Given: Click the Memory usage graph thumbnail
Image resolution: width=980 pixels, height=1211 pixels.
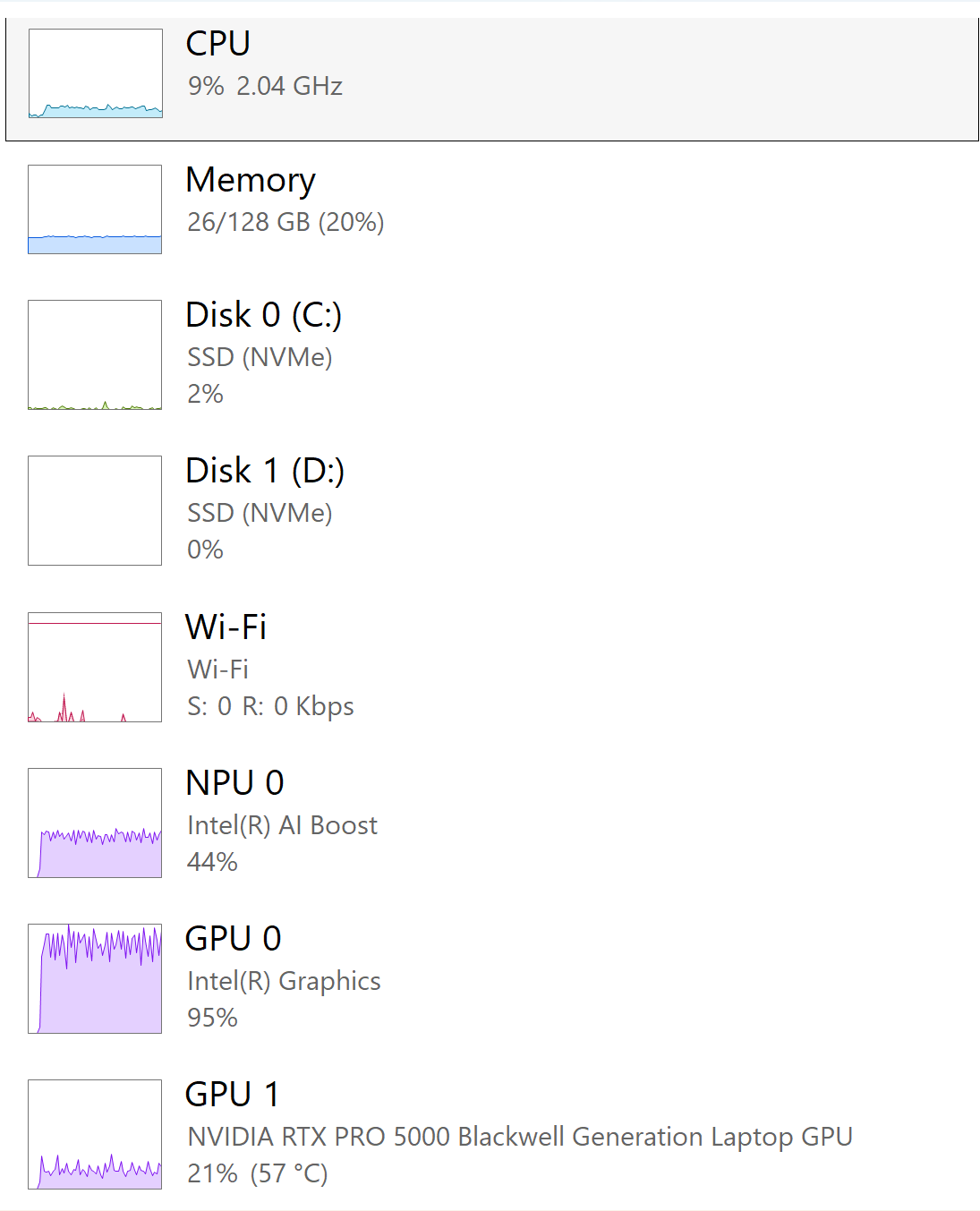Looking at the screenshot, I should [x=95, y=209].
